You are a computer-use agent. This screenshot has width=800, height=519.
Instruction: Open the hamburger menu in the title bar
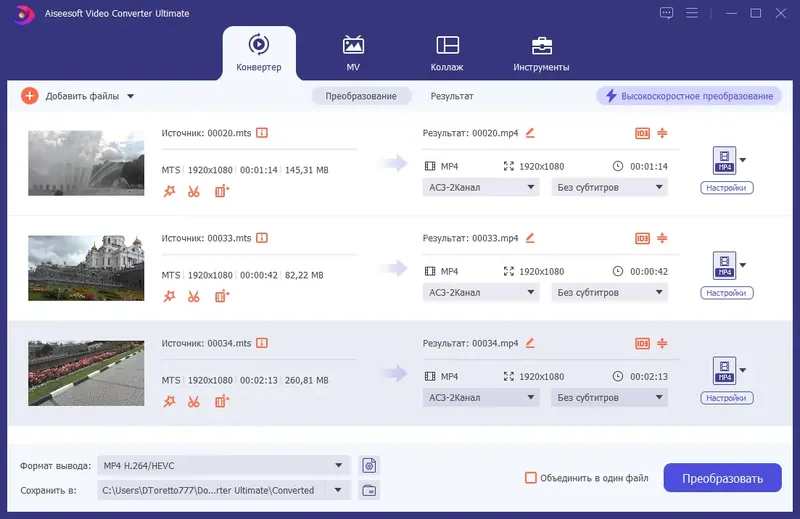point(692,13)
